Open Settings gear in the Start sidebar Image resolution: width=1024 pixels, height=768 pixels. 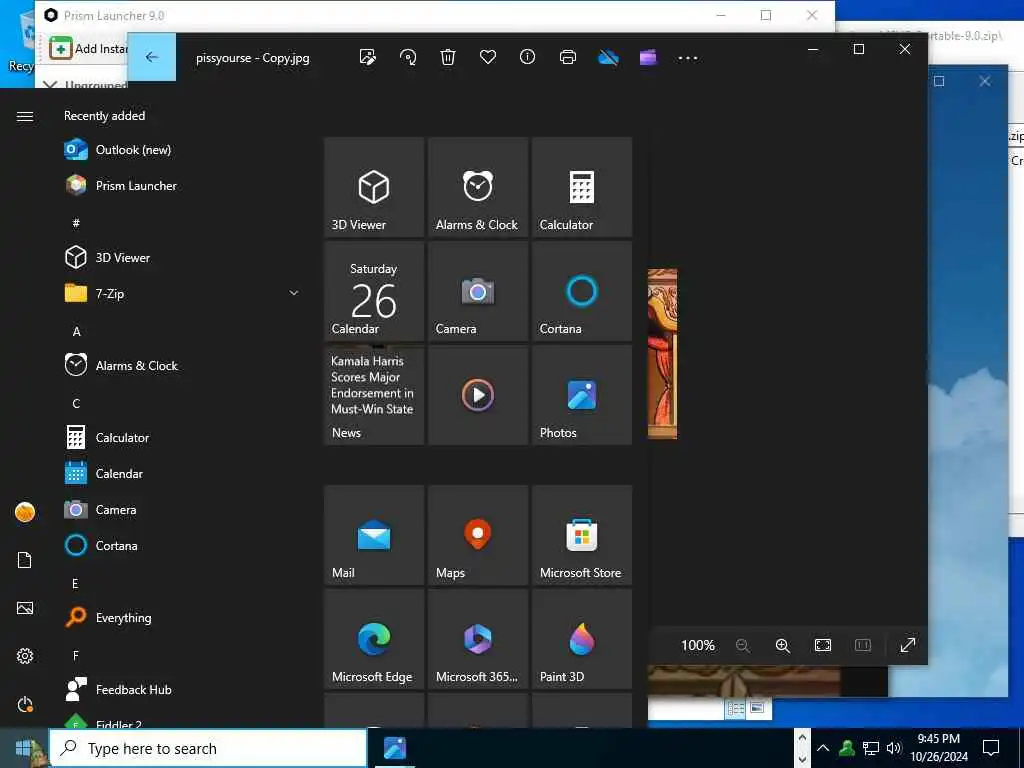pyautogui.click(x=25, y=656)
